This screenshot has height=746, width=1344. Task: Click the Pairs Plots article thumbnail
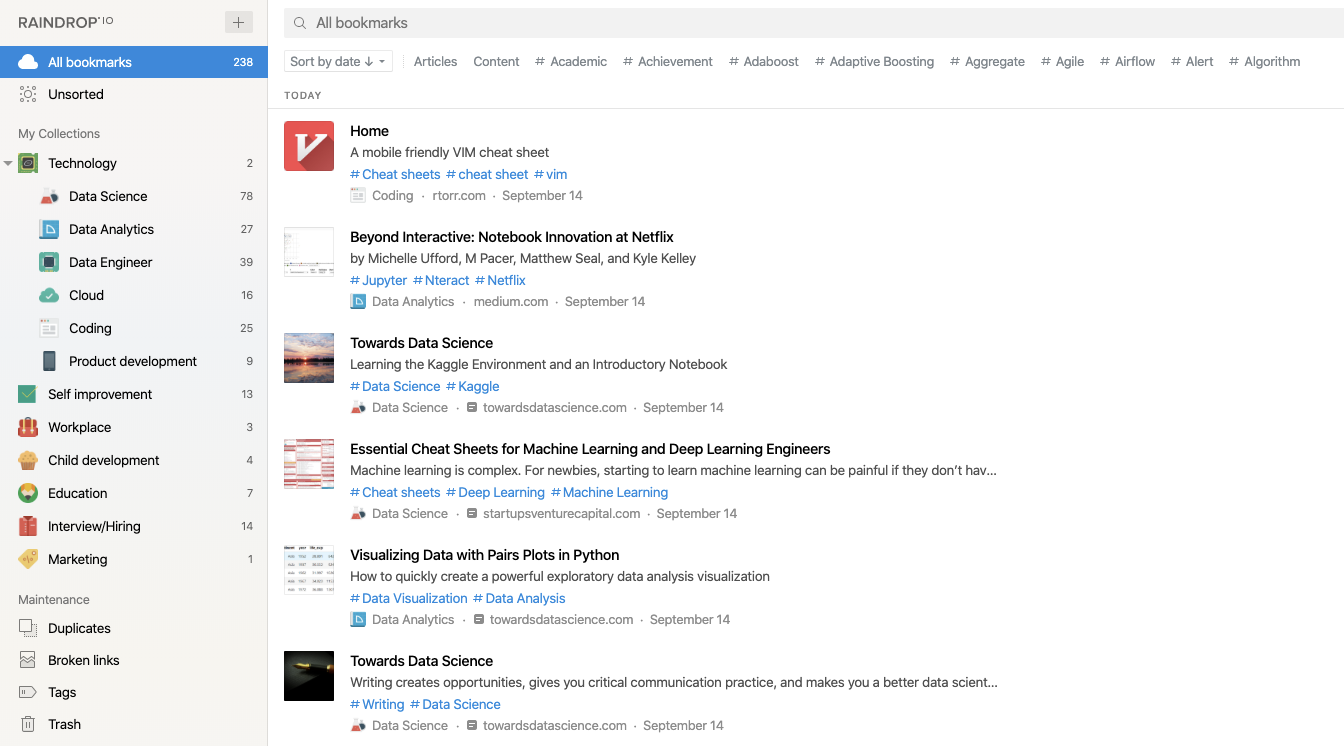(309, 570)
